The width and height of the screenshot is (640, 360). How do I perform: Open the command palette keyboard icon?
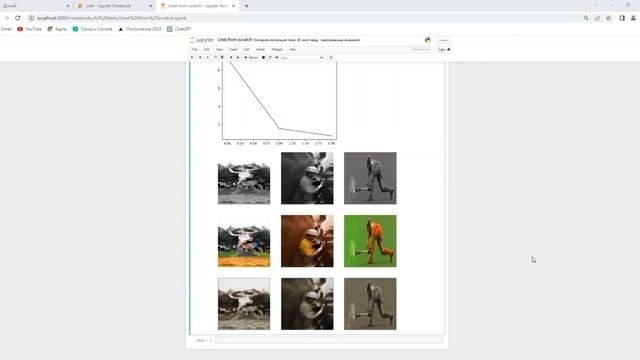tap(331, 58)
